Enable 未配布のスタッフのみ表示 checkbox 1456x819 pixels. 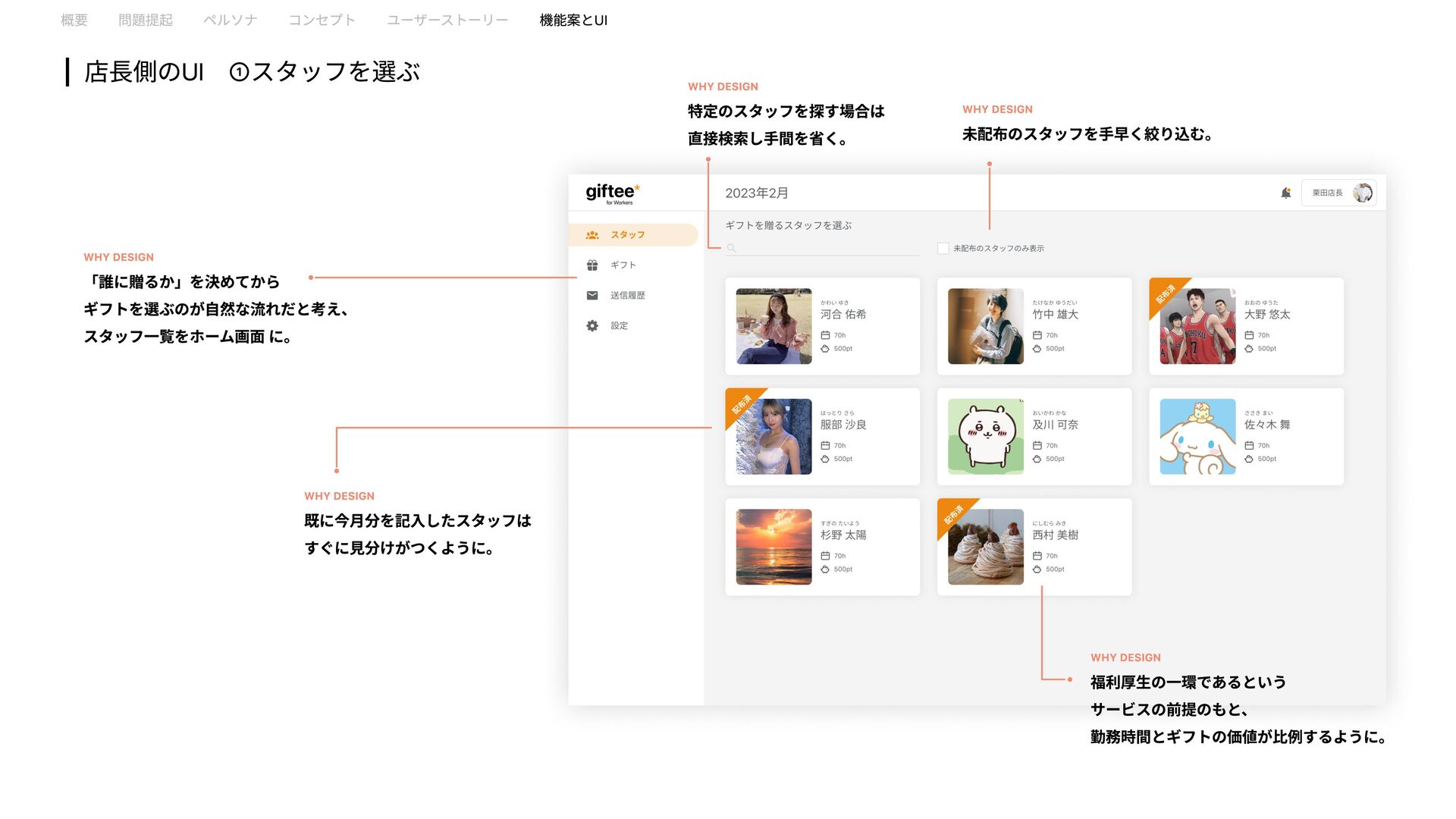point(943,248)
